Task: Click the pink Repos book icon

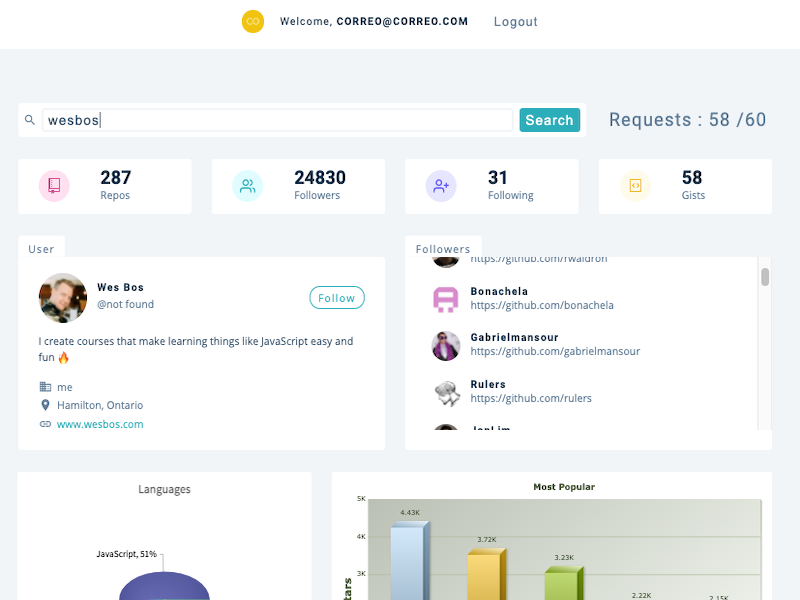Action: (x=53, y=186)
